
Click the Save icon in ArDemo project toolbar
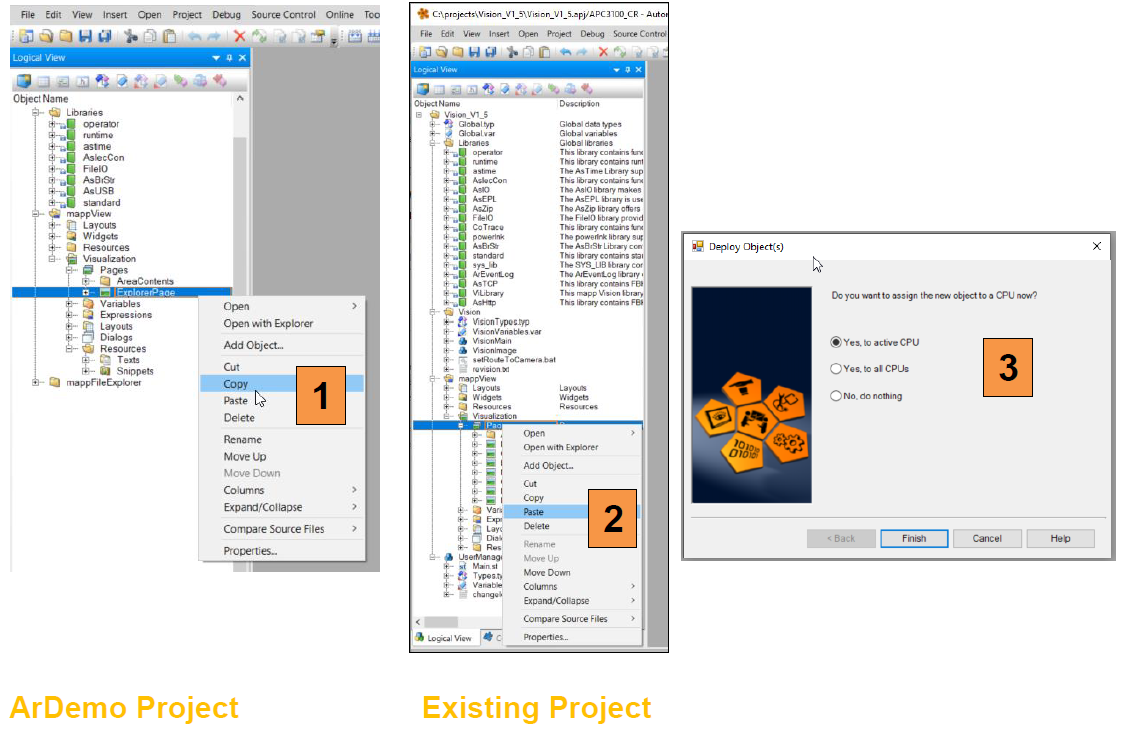click(x=86, y=37)
